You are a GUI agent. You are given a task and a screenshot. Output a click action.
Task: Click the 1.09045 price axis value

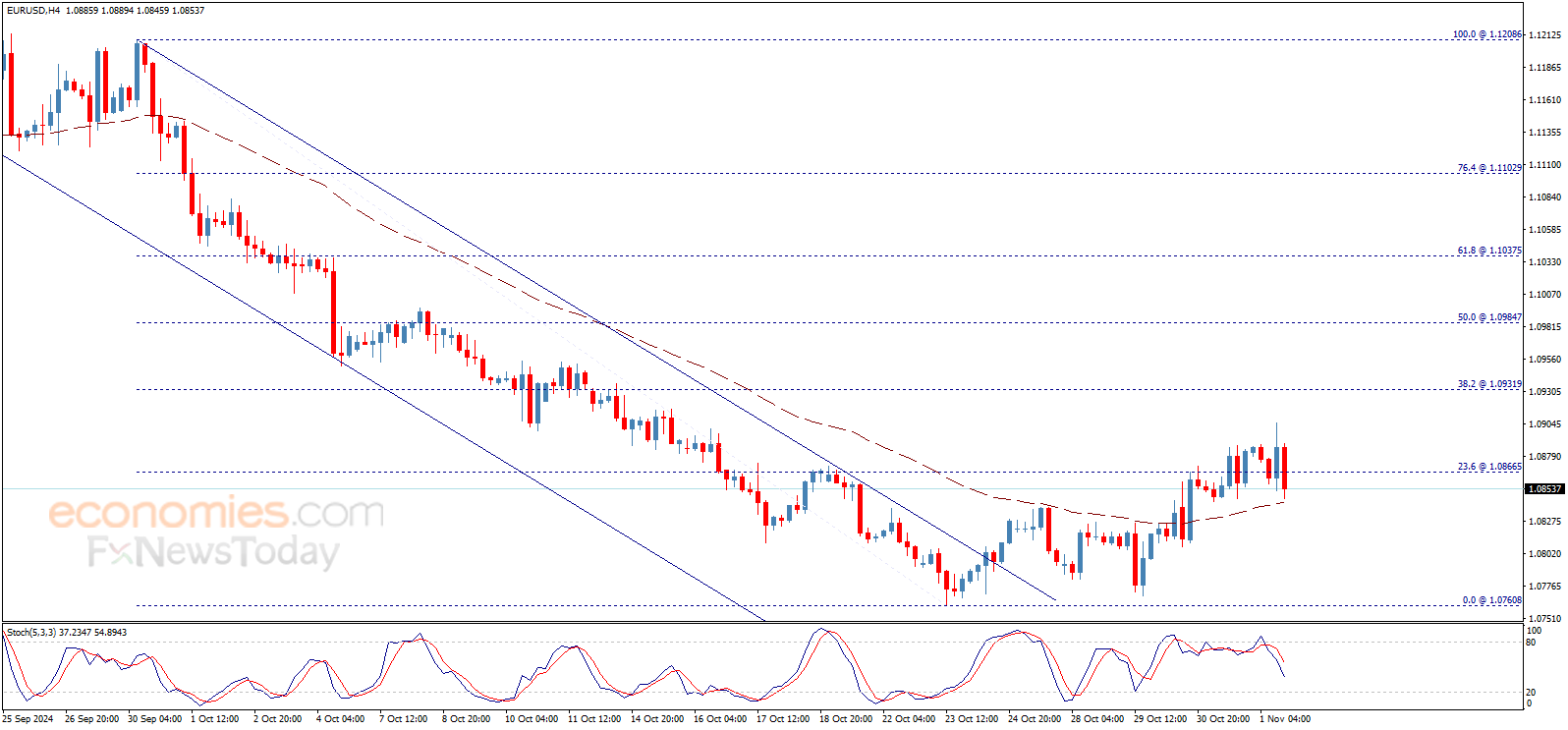coord(1544,424)
